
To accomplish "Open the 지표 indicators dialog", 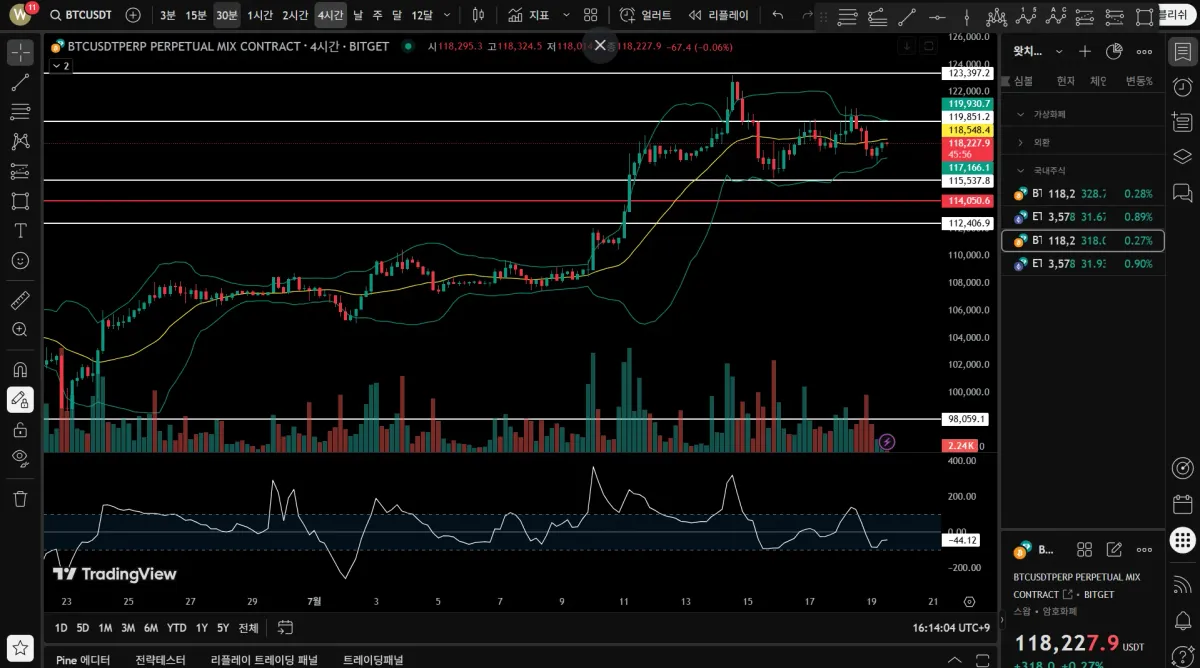I will pos(528,15).
